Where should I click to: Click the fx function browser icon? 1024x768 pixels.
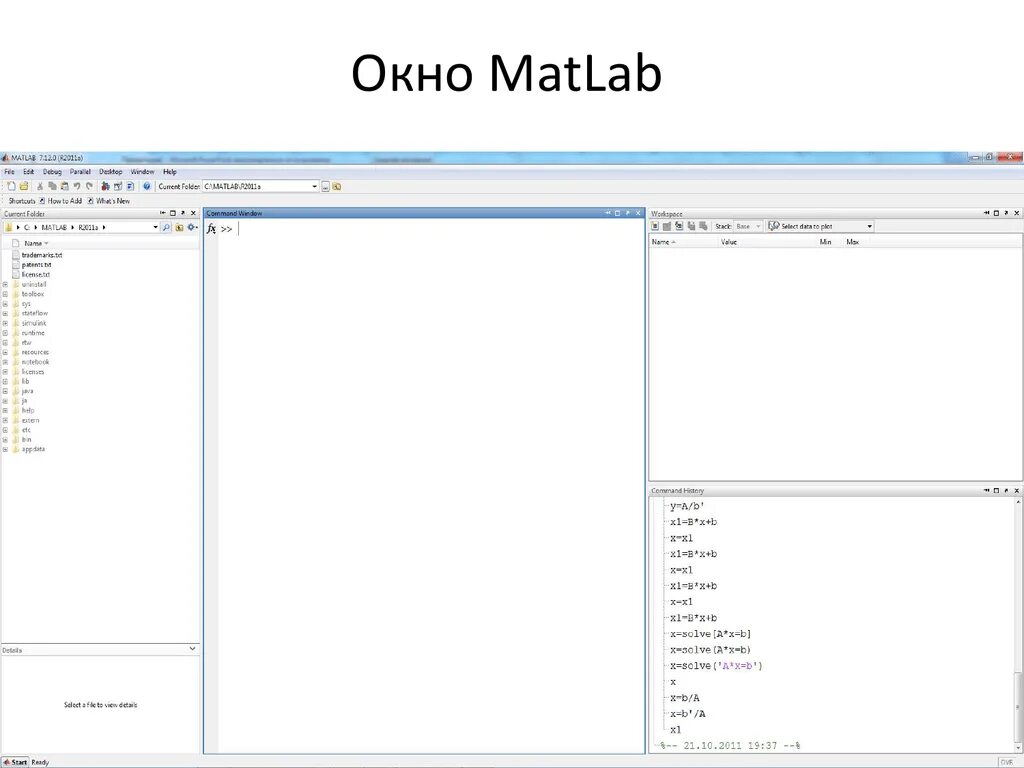[211, 229]
